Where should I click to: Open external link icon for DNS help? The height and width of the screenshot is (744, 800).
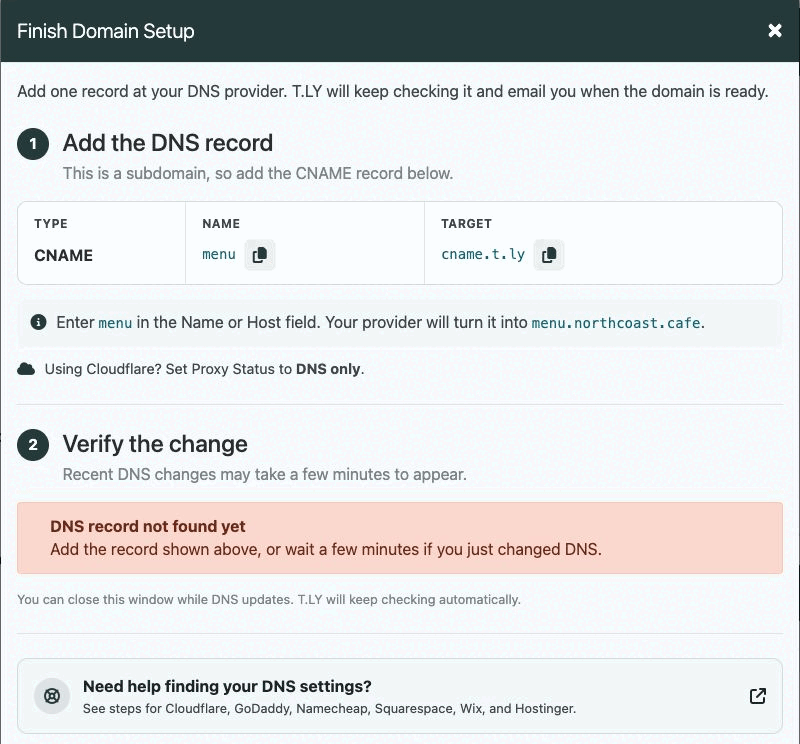click(758, 696)
